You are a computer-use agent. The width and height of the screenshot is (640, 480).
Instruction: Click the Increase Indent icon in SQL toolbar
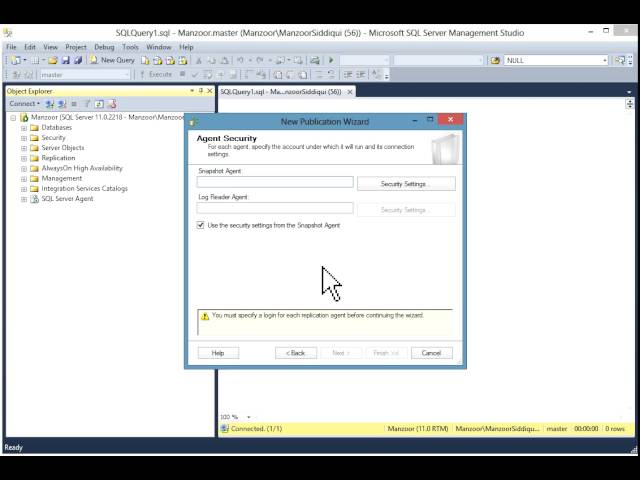point(360,75)
